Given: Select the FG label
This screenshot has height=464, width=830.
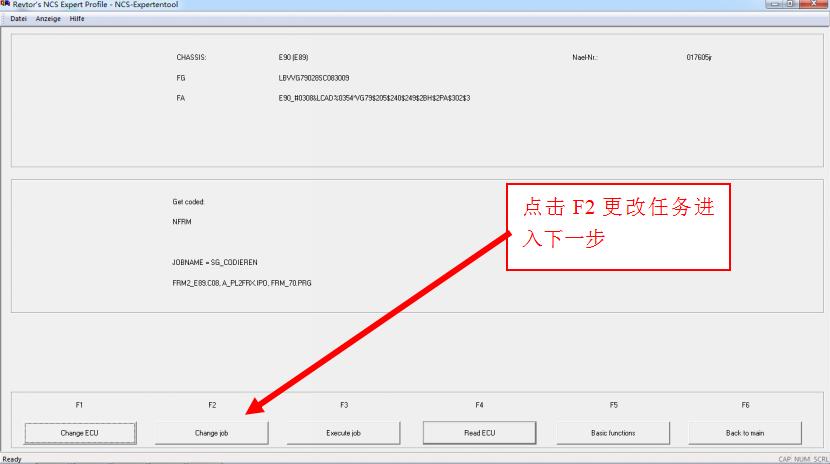Looking at the screenshot, I should (x=181, y=78).
